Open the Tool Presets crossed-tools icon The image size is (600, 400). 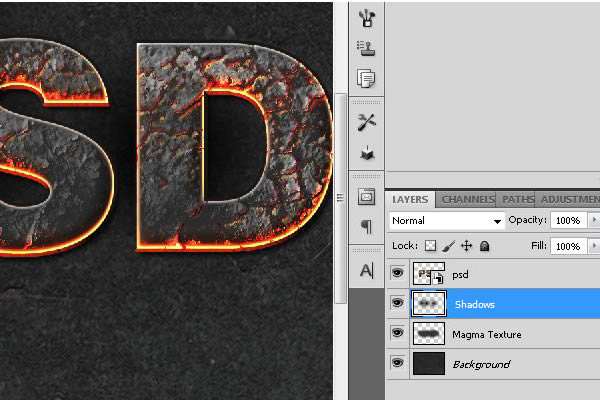(366, 121)
